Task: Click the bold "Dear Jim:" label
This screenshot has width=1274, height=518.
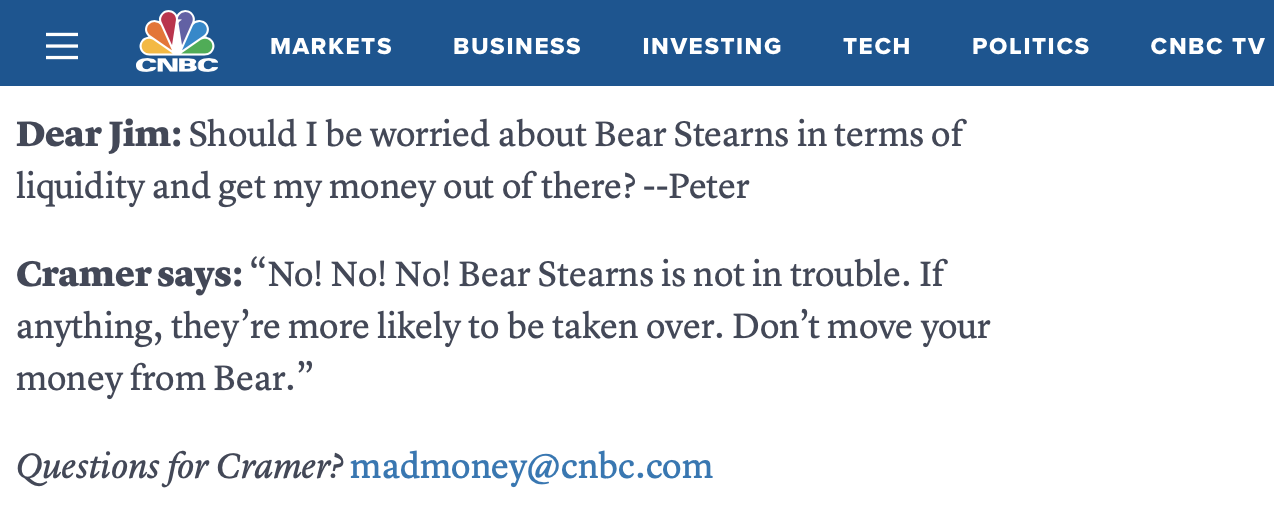Action: tap(99, 134)
